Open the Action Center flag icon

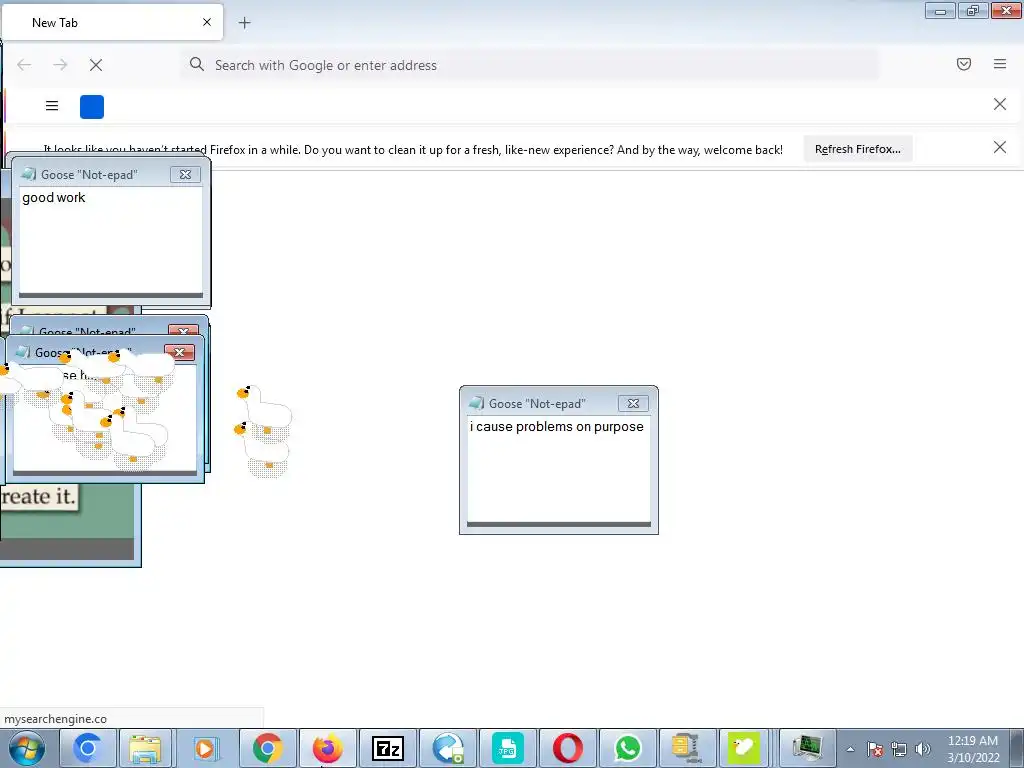click(874, 749)
